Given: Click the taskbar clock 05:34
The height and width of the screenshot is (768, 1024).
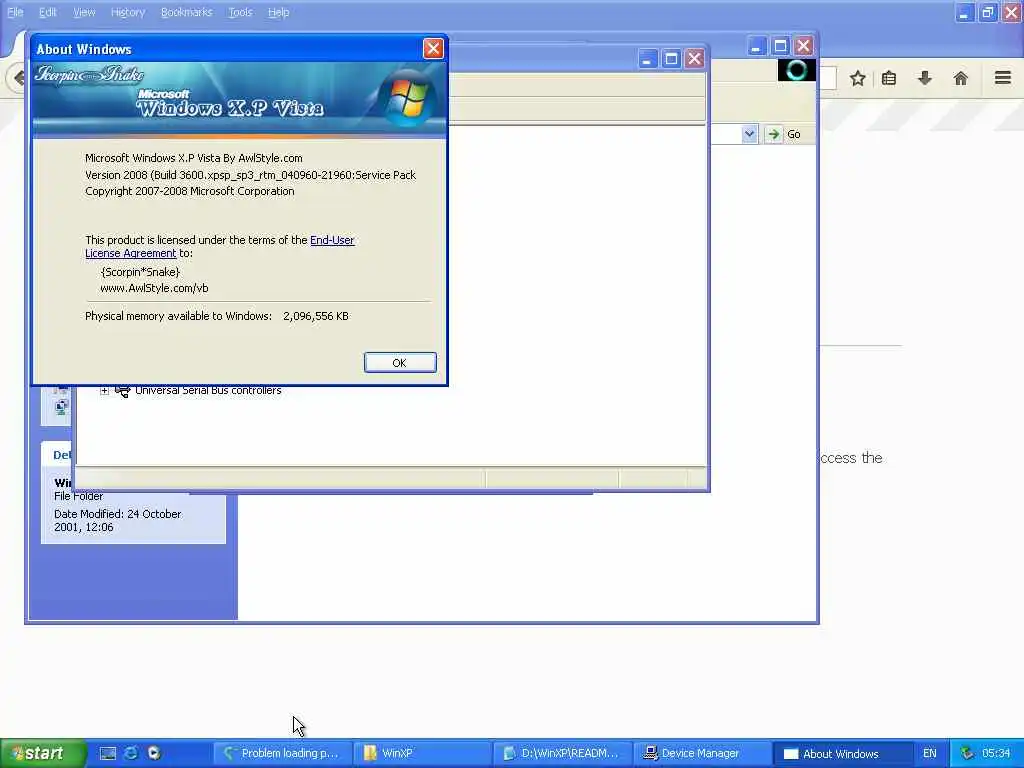Looking at the screenshot, I should click(996, 753).
